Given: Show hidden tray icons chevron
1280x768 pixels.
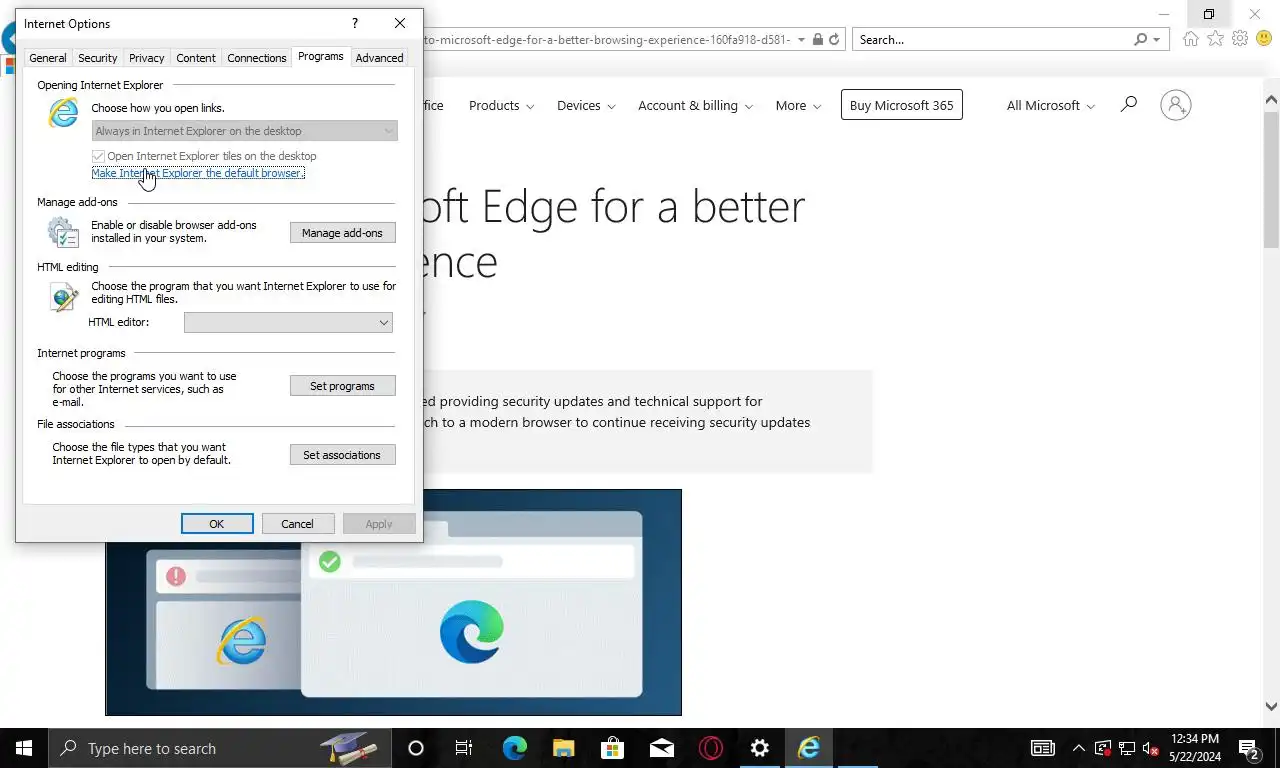Looking at the screenshot, I should pos(1078,748).
